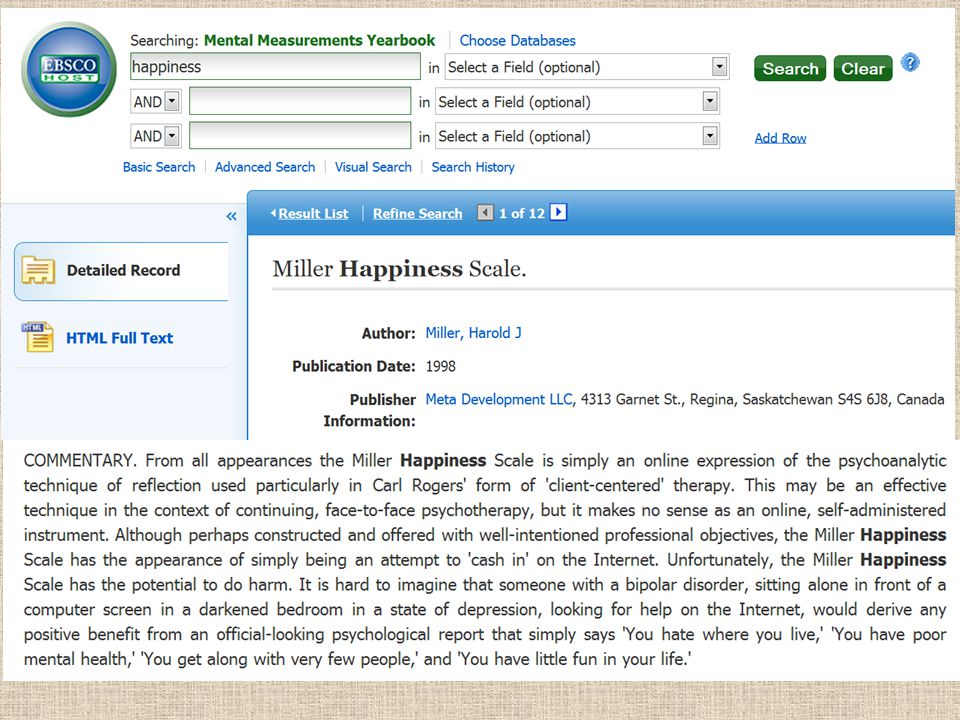Open second row Select a Field dropdown
This screenshot has height=720, width=960.
tap(577, 102)
